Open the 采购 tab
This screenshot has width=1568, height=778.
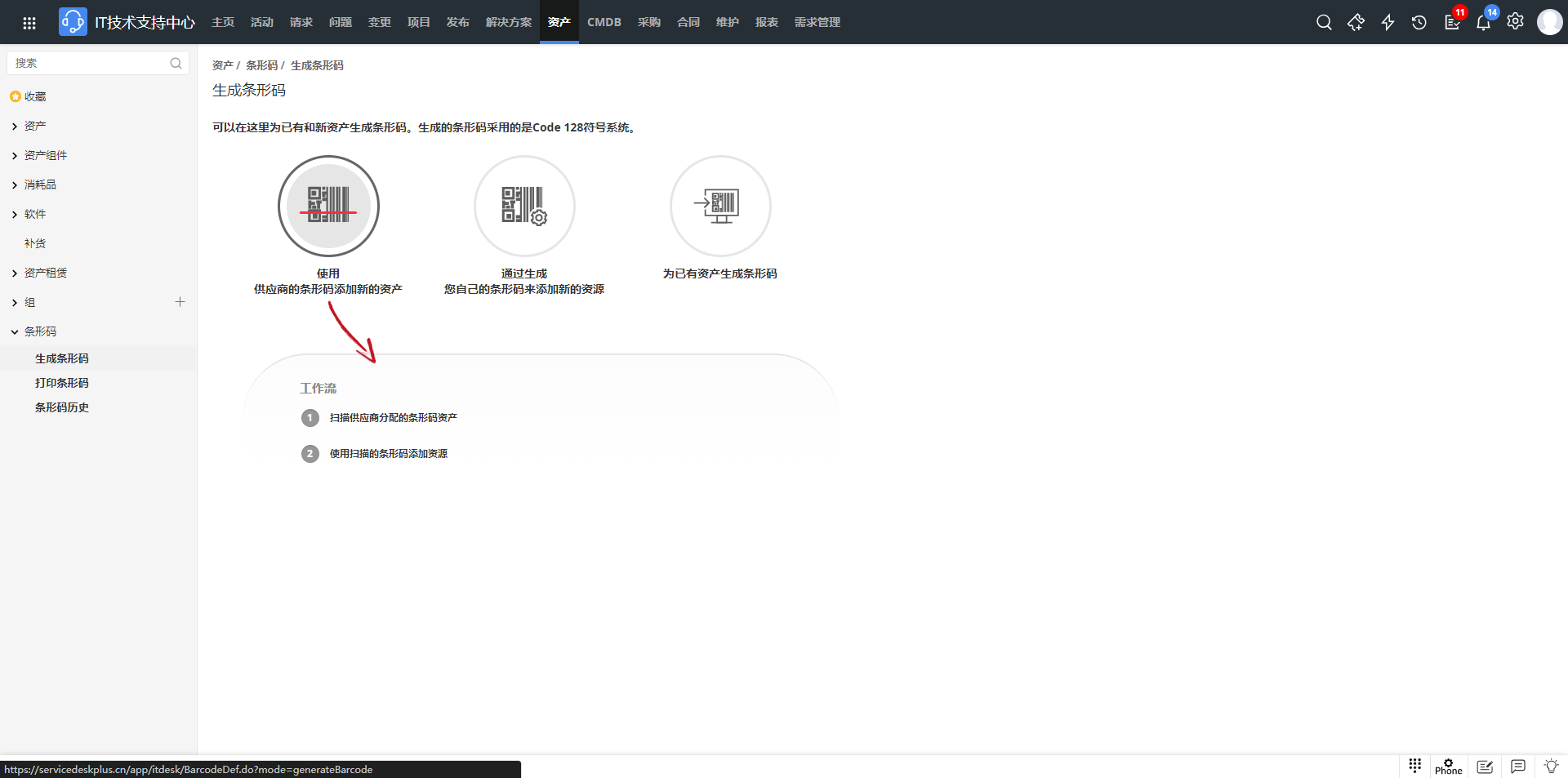tap(649, 22)
